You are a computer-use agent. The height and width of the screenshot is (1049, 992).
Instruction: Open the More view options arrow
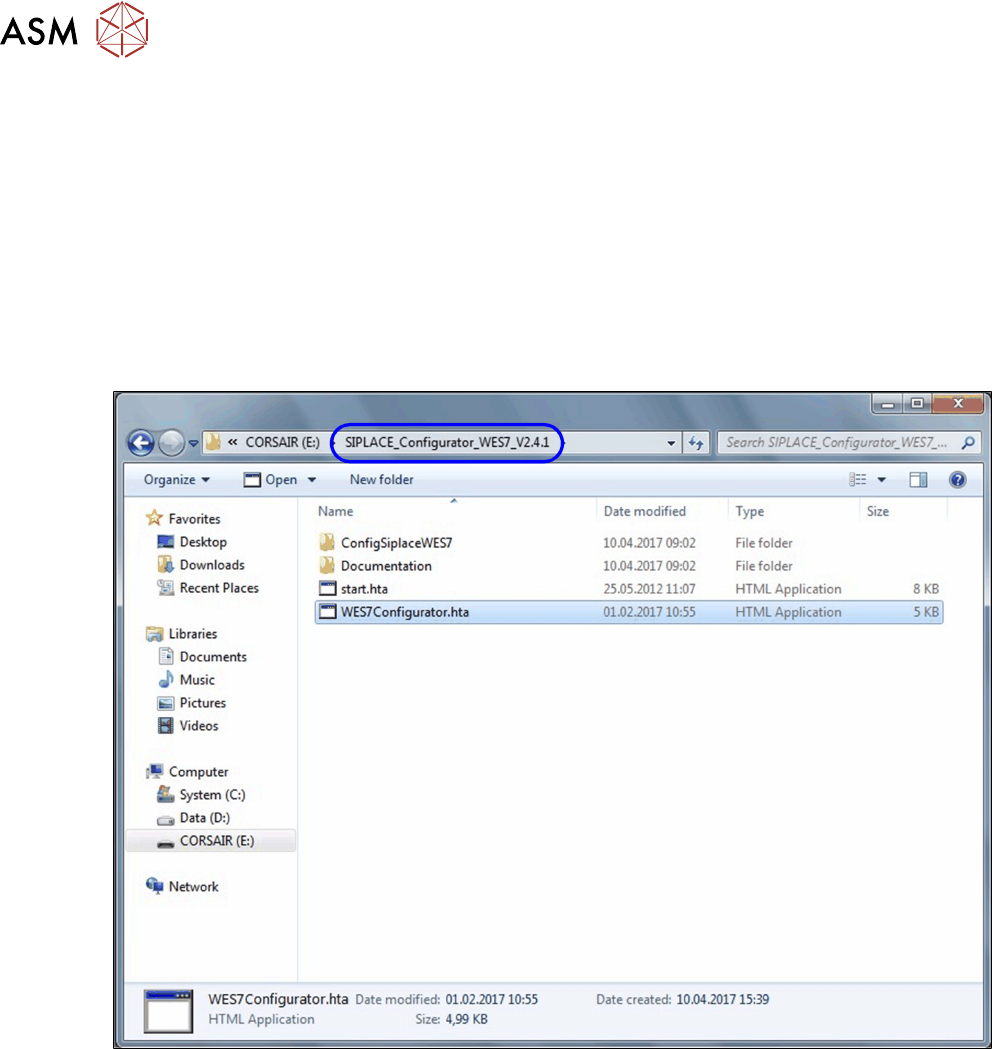[x=882, y=480]
